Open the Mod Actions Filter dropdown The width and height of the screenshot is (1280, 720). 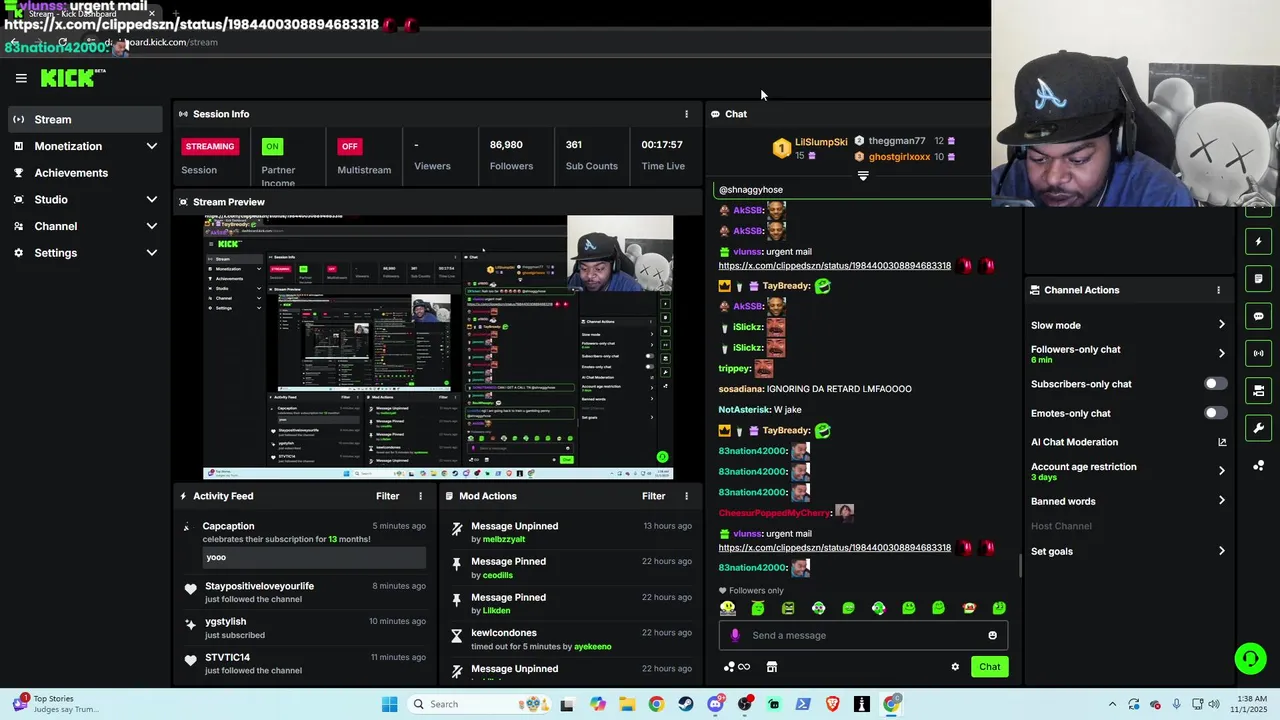(653, 496)
